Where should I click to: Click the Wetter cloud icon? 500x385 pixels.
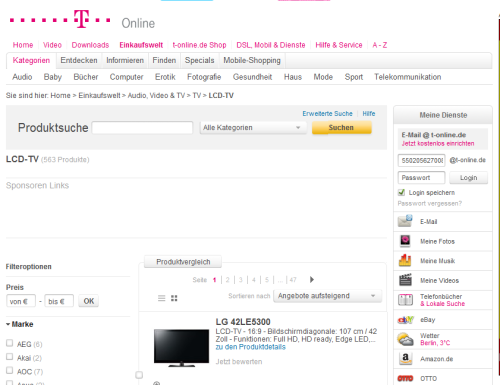tap(405, 339)
